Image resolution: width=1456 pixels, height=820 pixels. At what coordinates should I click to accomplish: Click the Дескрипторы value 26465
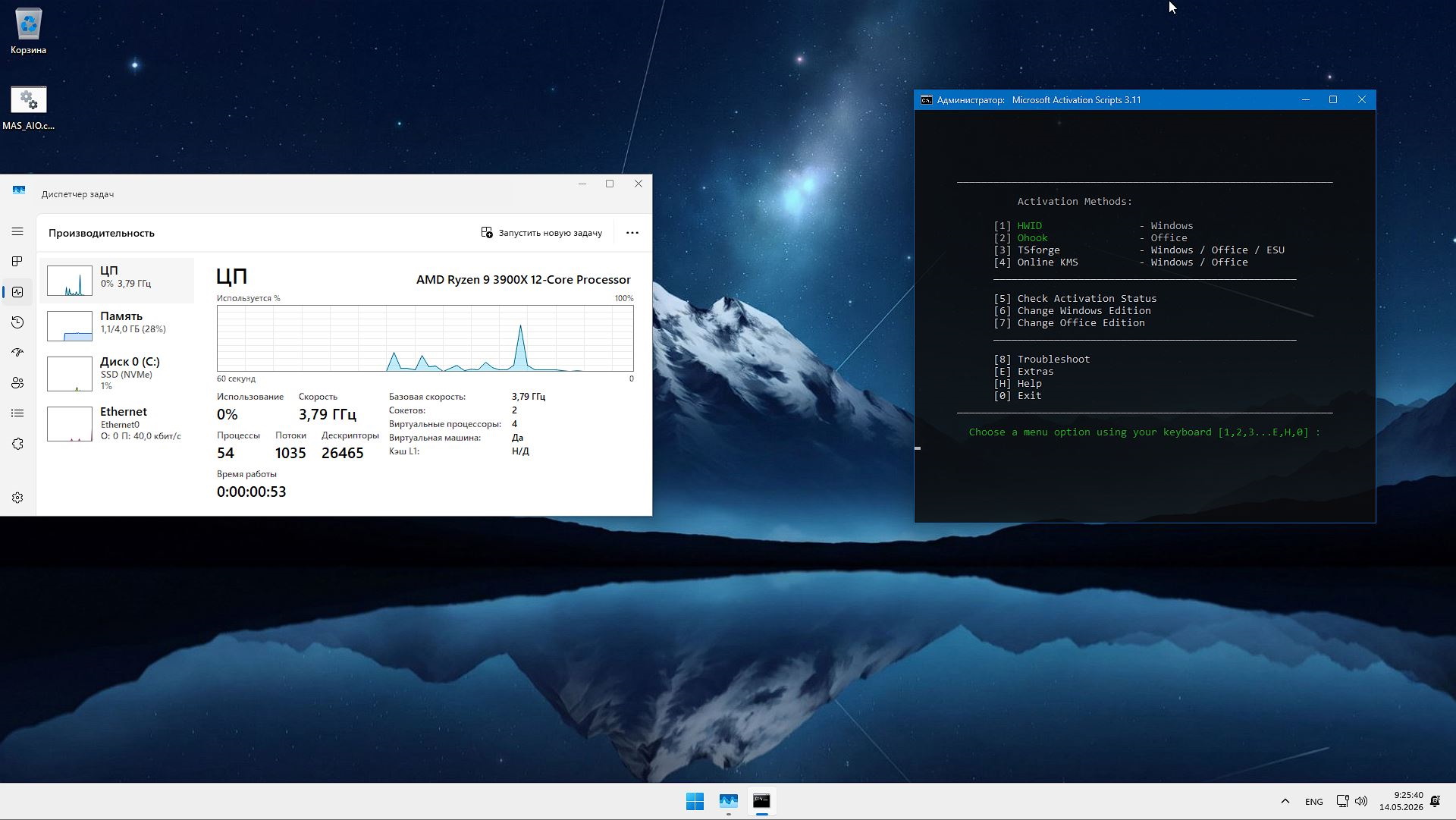coord(343,453)
